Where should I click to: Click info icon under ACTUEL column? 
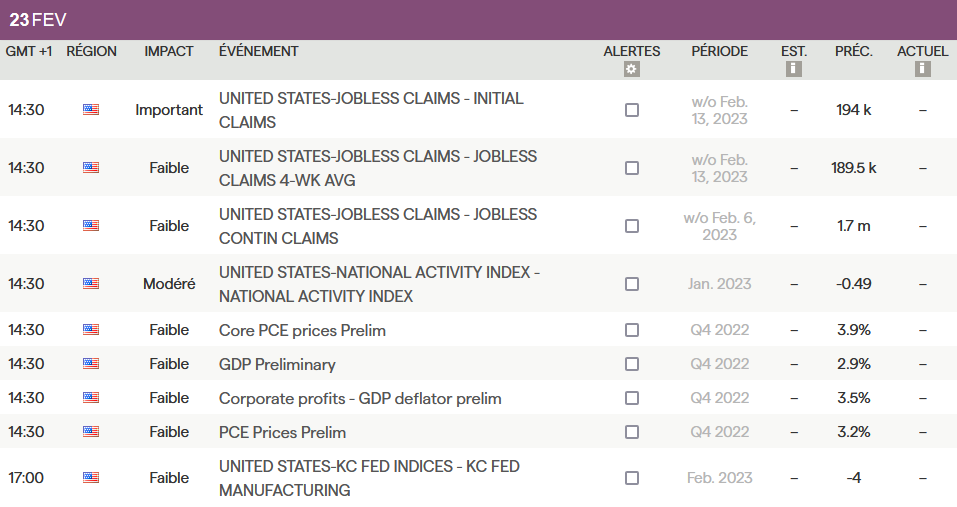922,69
